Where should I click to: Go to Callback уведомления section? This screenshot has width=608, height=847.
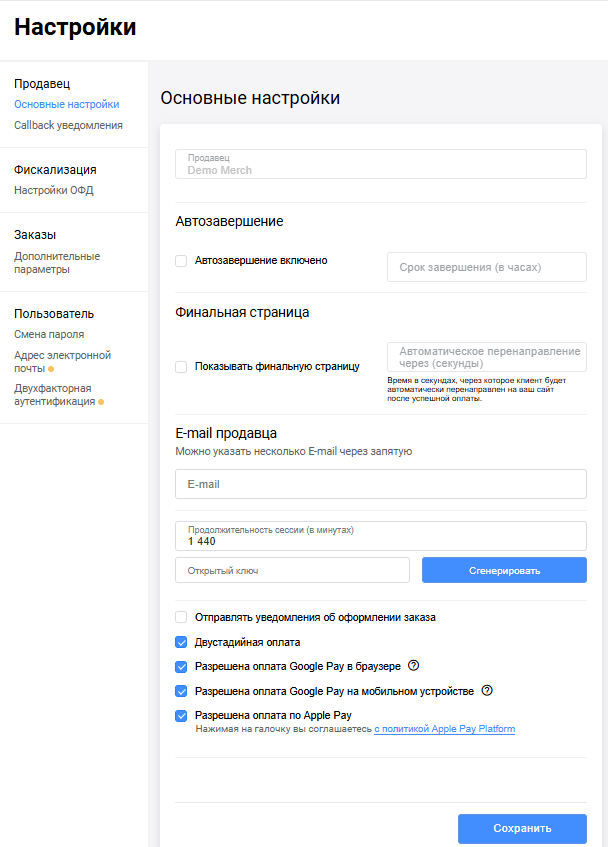[x=68, y=125]
